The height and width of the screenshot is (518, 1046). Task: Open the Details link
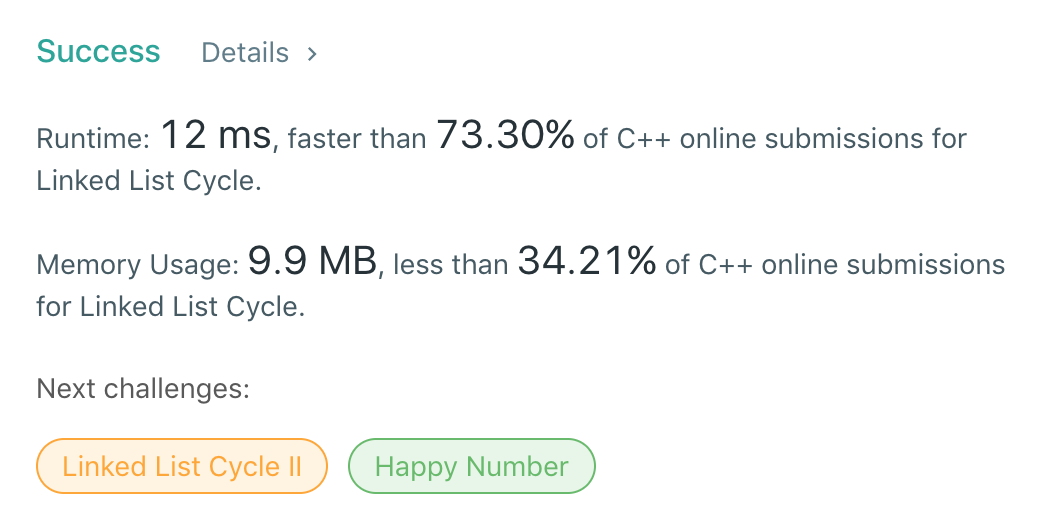tap(245, 53)
